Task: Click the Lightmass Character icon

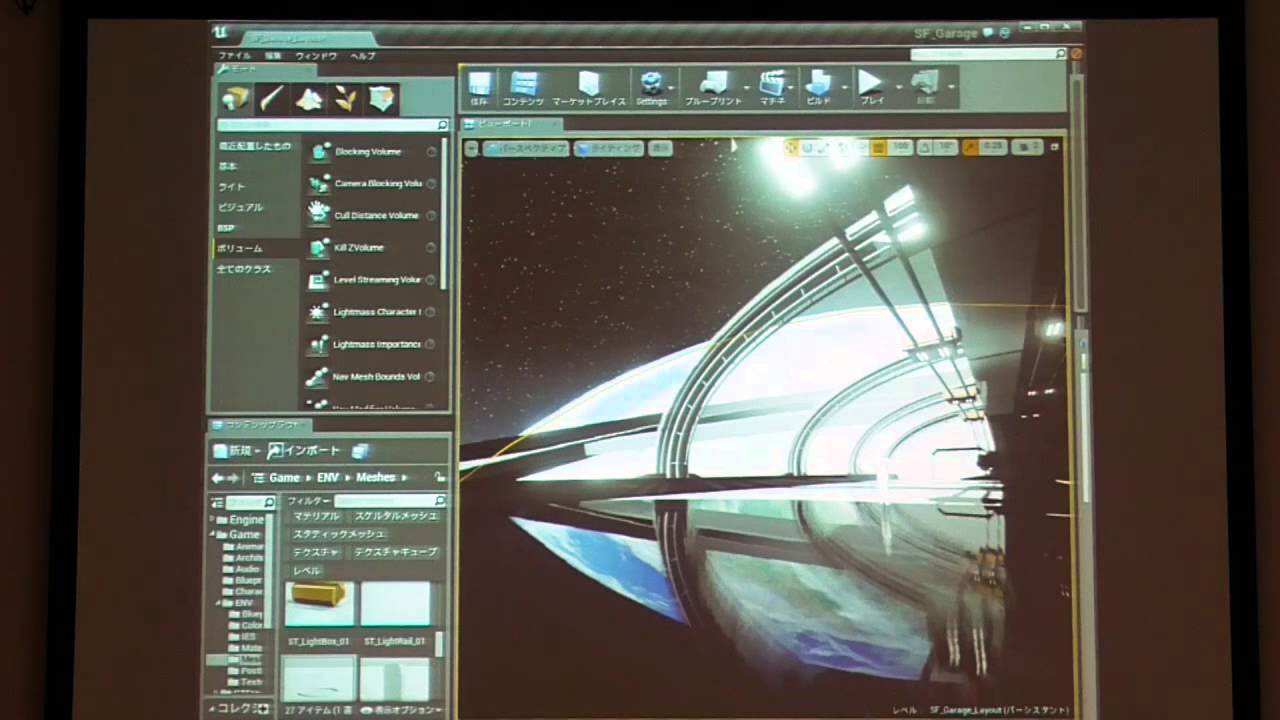Action: pos(319,312)
